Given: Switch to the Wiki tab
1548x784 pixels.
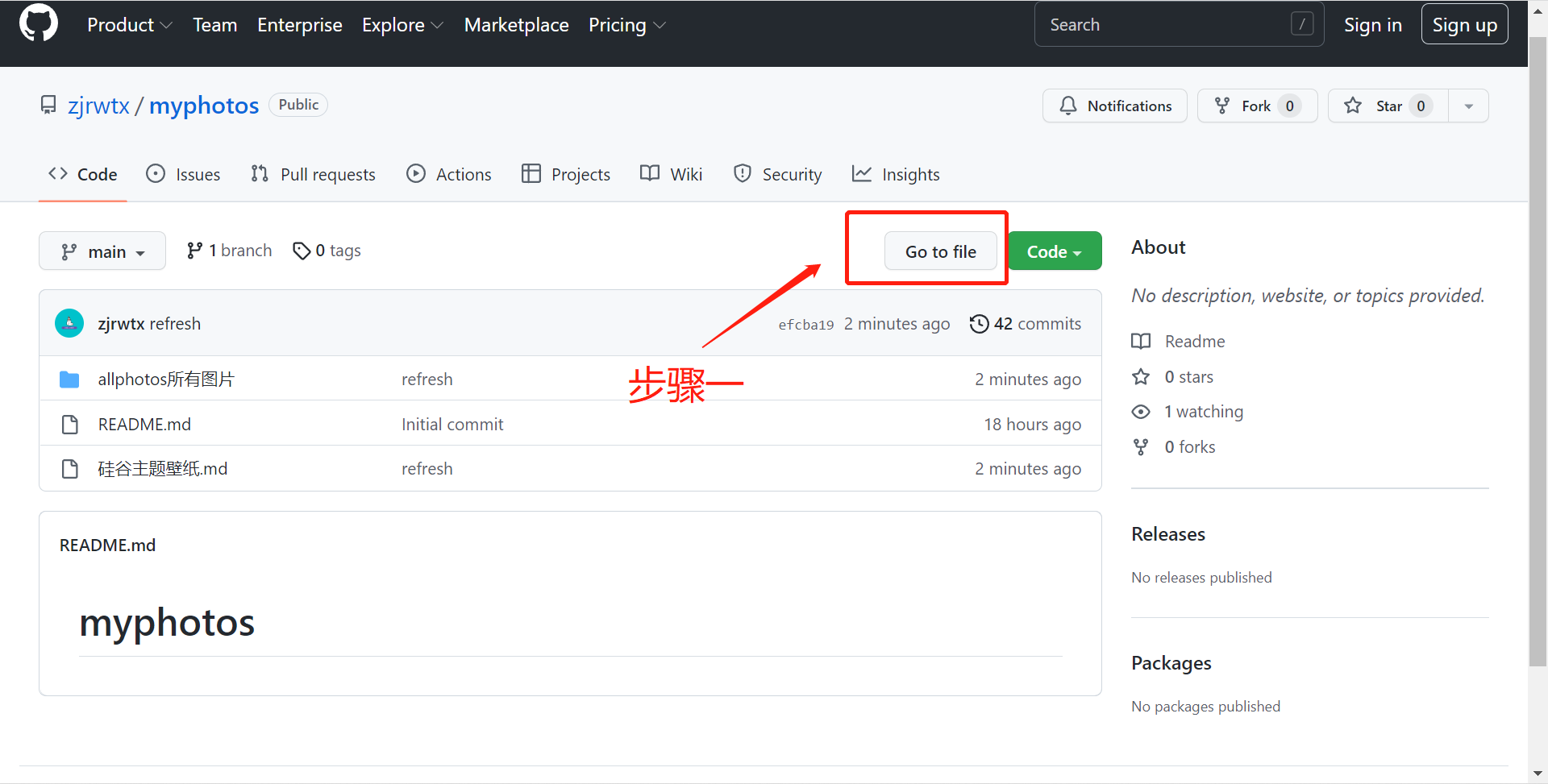Looking at the screenshot, I should [671, 174].
